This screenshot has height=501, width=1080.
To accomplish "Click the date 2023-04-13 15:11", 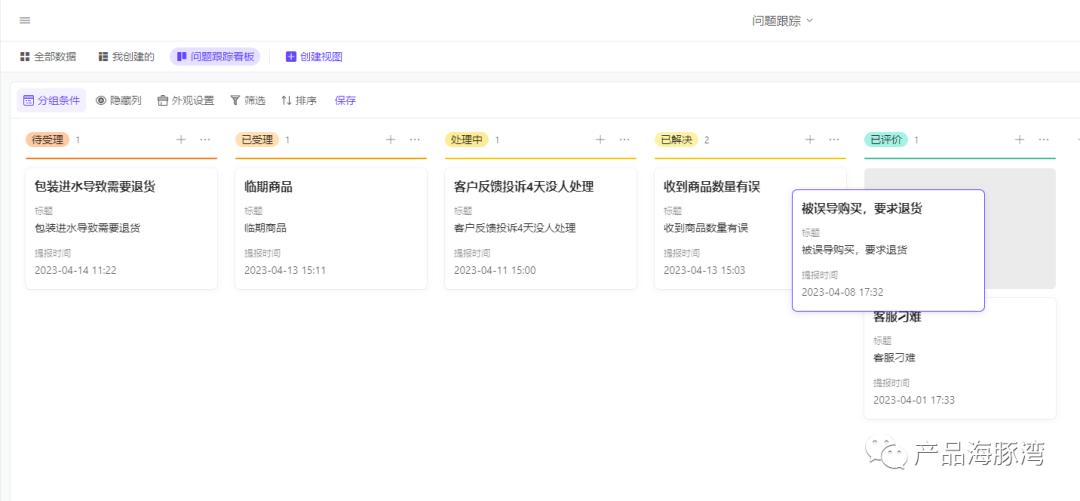I will pyautogui.click(x=285, y=270).
